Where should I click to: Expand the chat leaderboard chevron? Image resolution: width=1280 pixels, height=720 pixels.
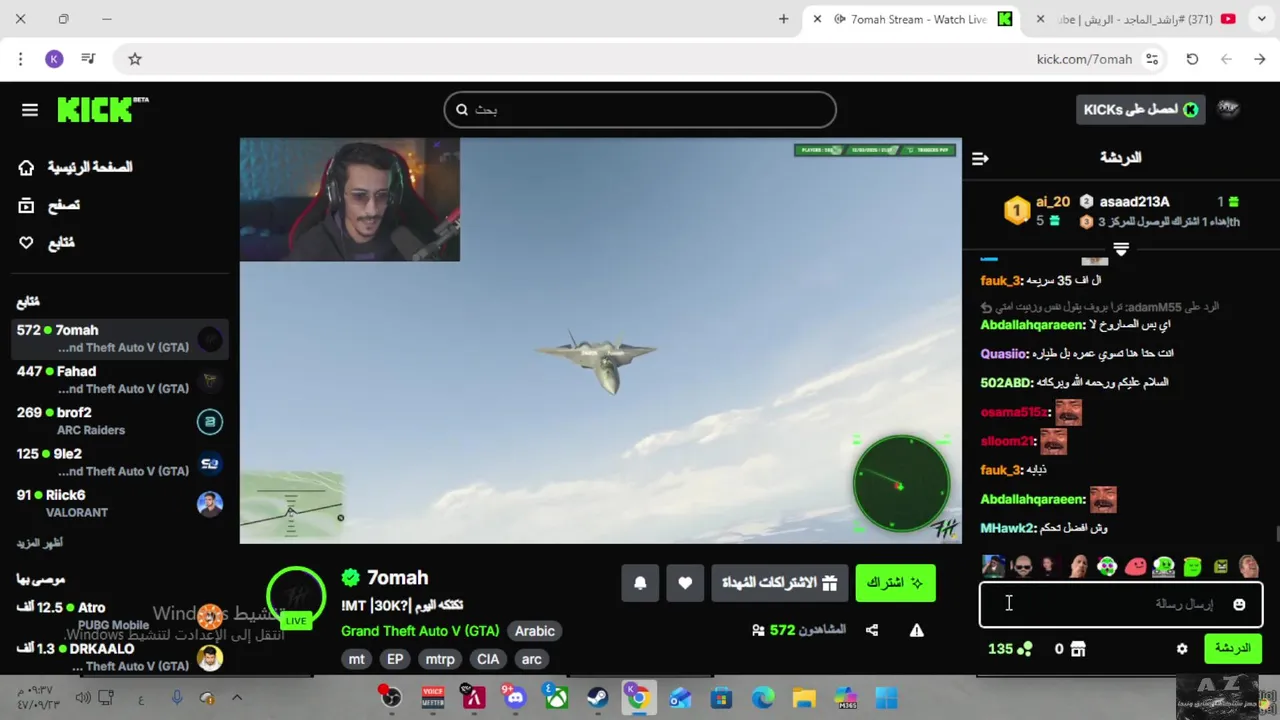[1121, 249]
